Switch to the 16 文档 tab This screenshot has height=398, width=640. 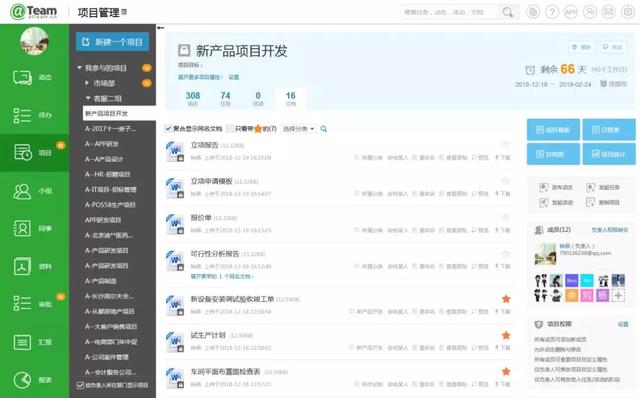coord(291,99)
